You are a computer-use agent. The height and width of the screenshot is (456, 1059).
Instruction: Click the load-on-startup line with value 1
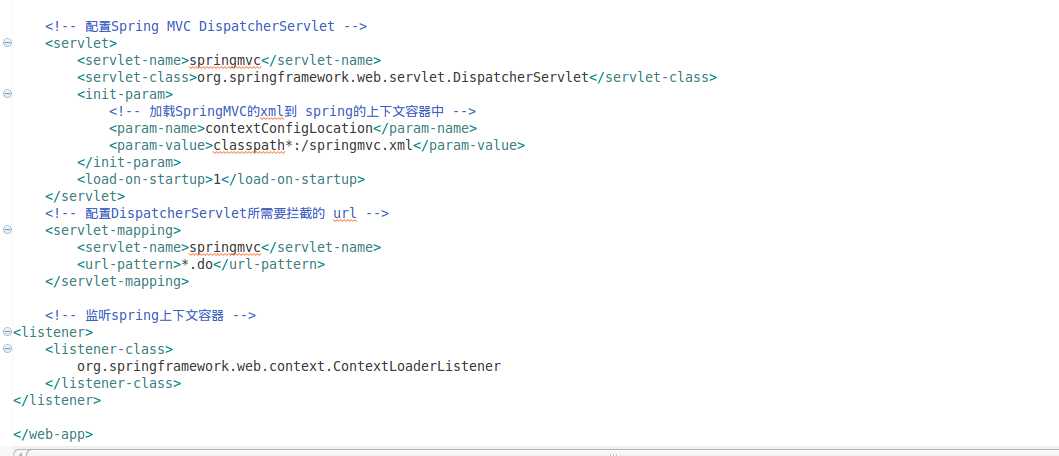click(x=221, y=179)
